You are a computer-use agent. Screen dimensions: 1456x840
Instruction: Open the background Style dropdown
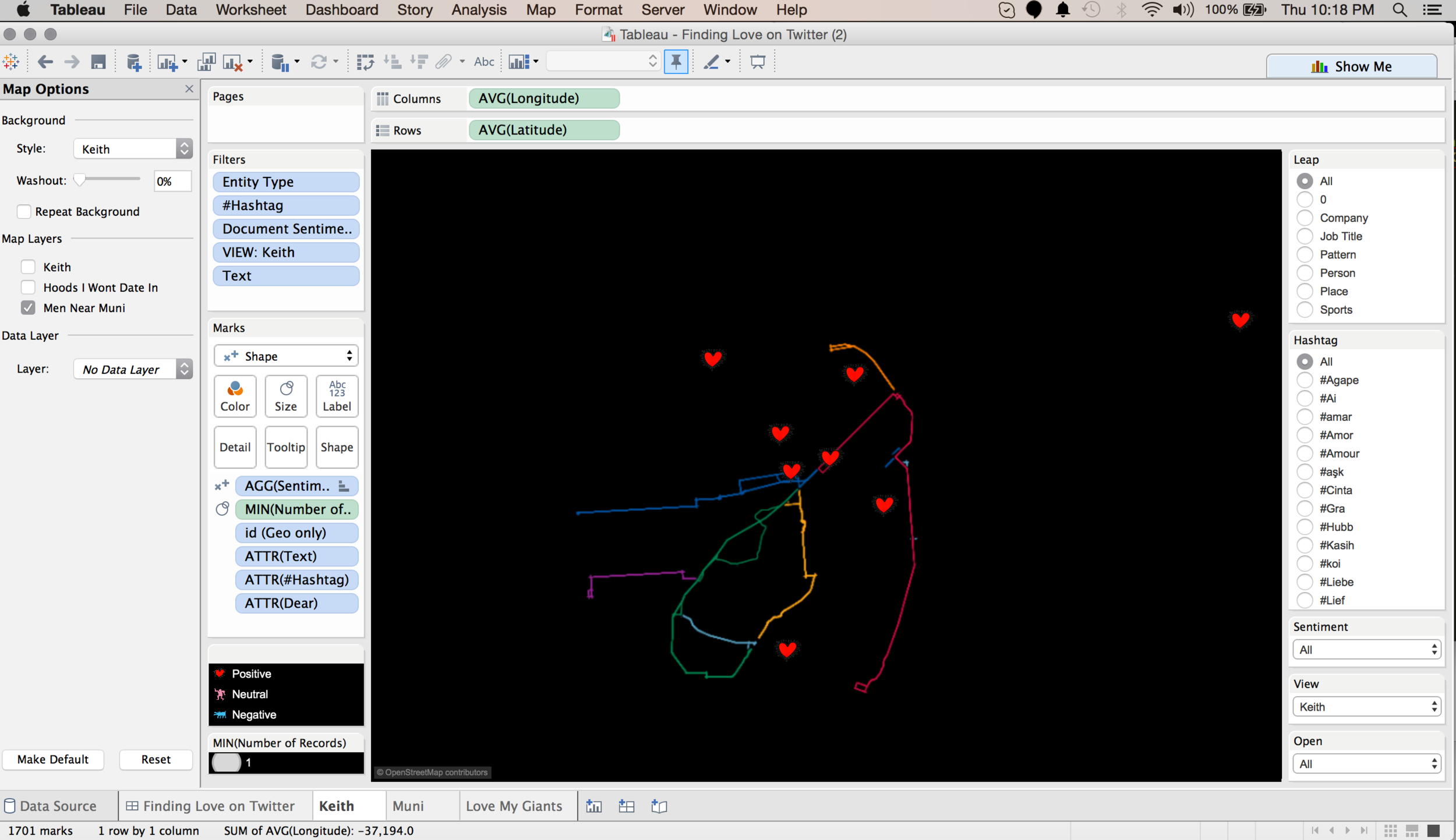[133, 149]
